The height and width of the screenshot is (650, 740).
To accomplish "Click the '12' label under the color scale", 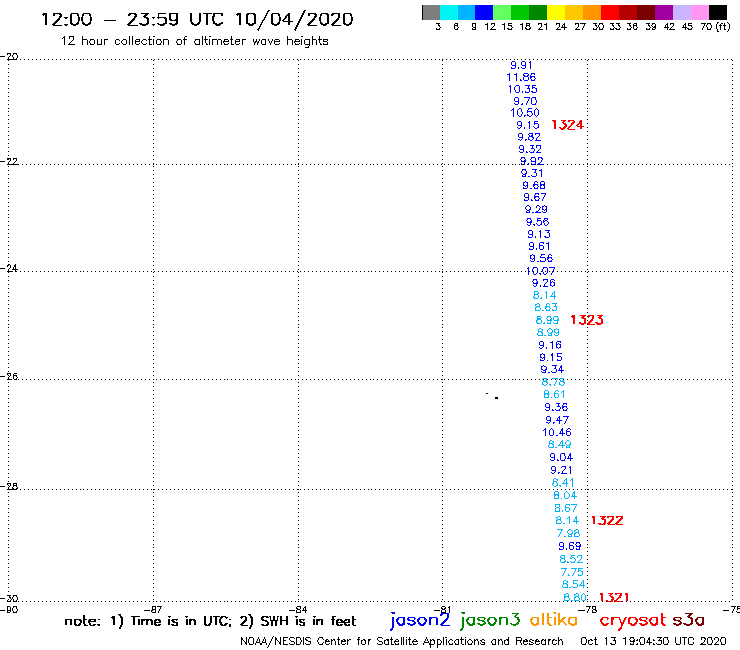I will click(x=490, y=27).
